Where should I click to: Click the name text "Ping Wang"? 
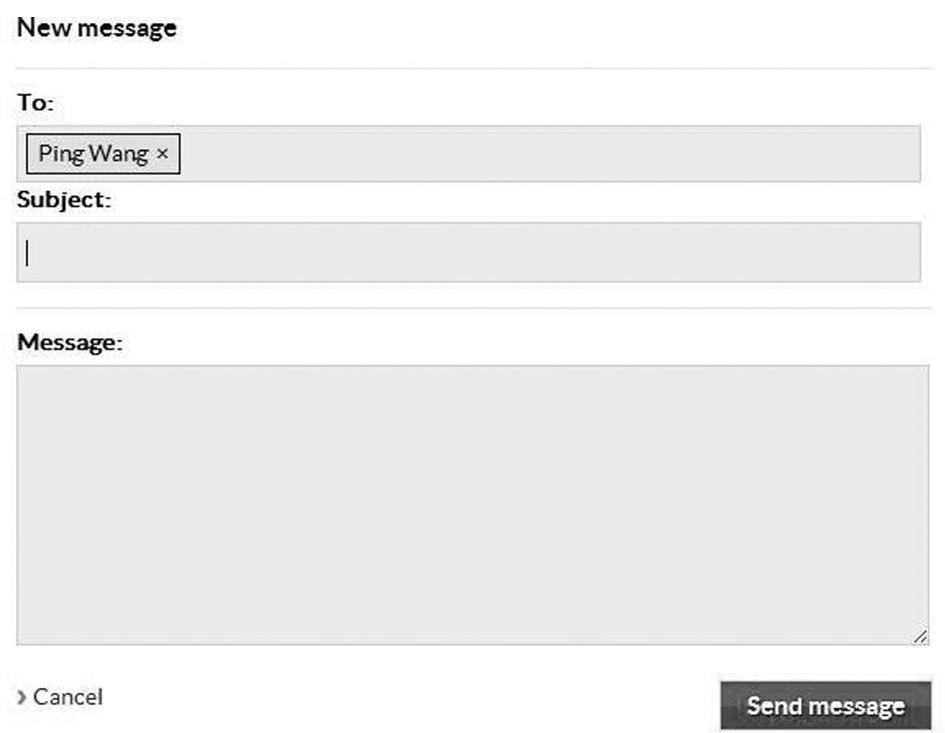pos(93,154)
